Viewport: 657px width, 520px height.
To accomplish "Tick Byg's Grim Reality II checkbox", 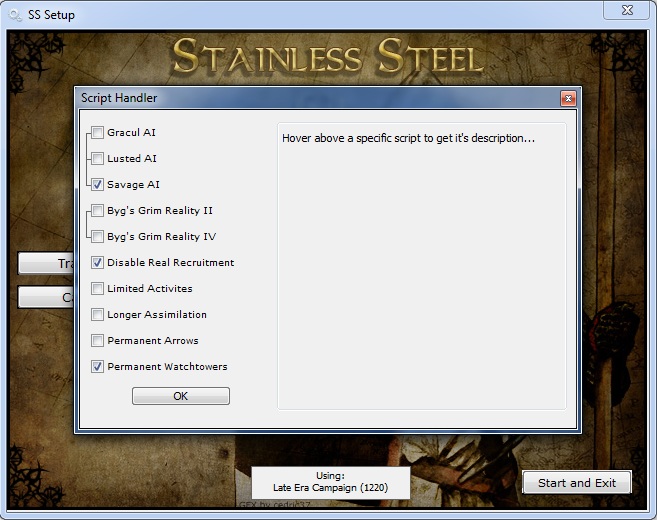I will pyautogui.click(x=97, y=211).
